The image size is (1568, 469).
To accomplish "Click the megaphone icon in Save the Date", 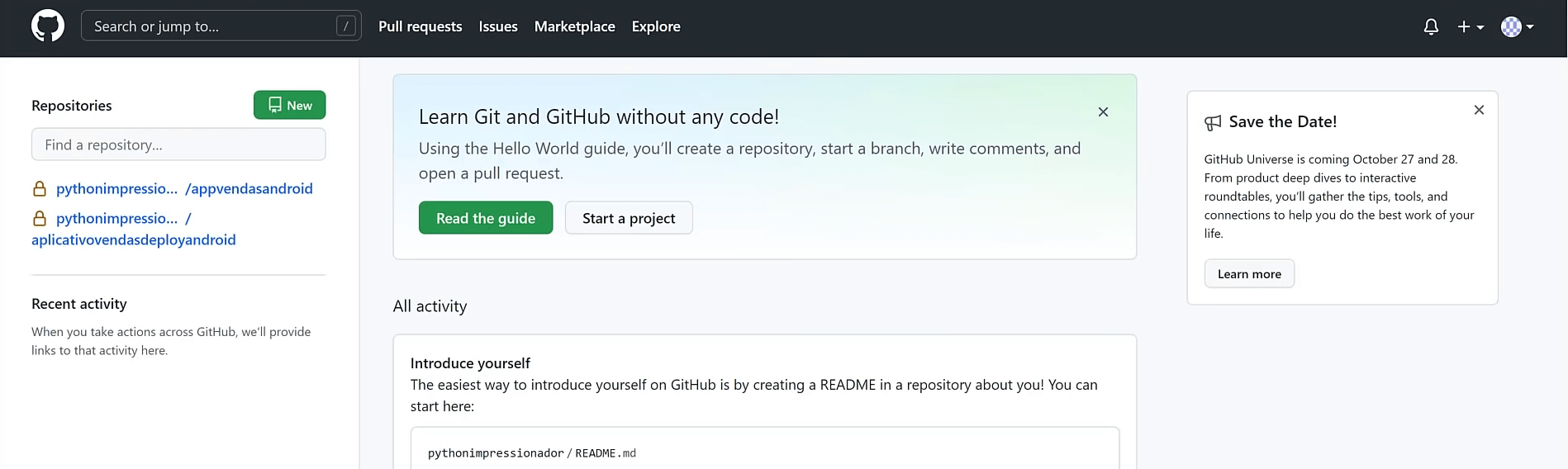I will (x=1213, y=123).
